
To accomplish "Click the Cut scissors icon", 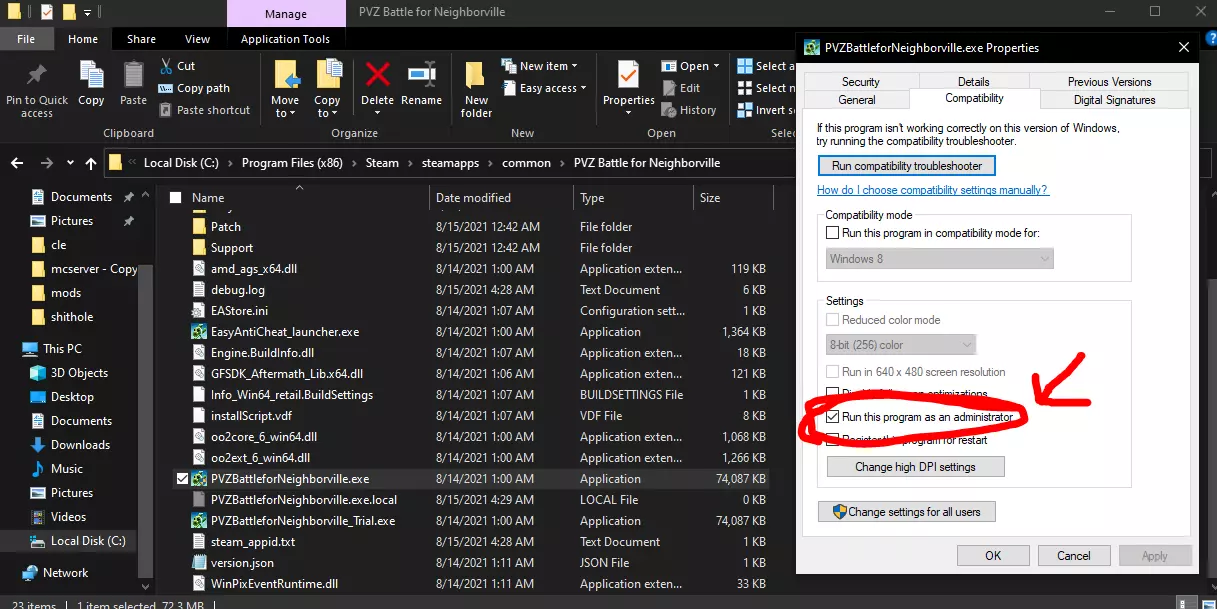I will pos(166,66).
